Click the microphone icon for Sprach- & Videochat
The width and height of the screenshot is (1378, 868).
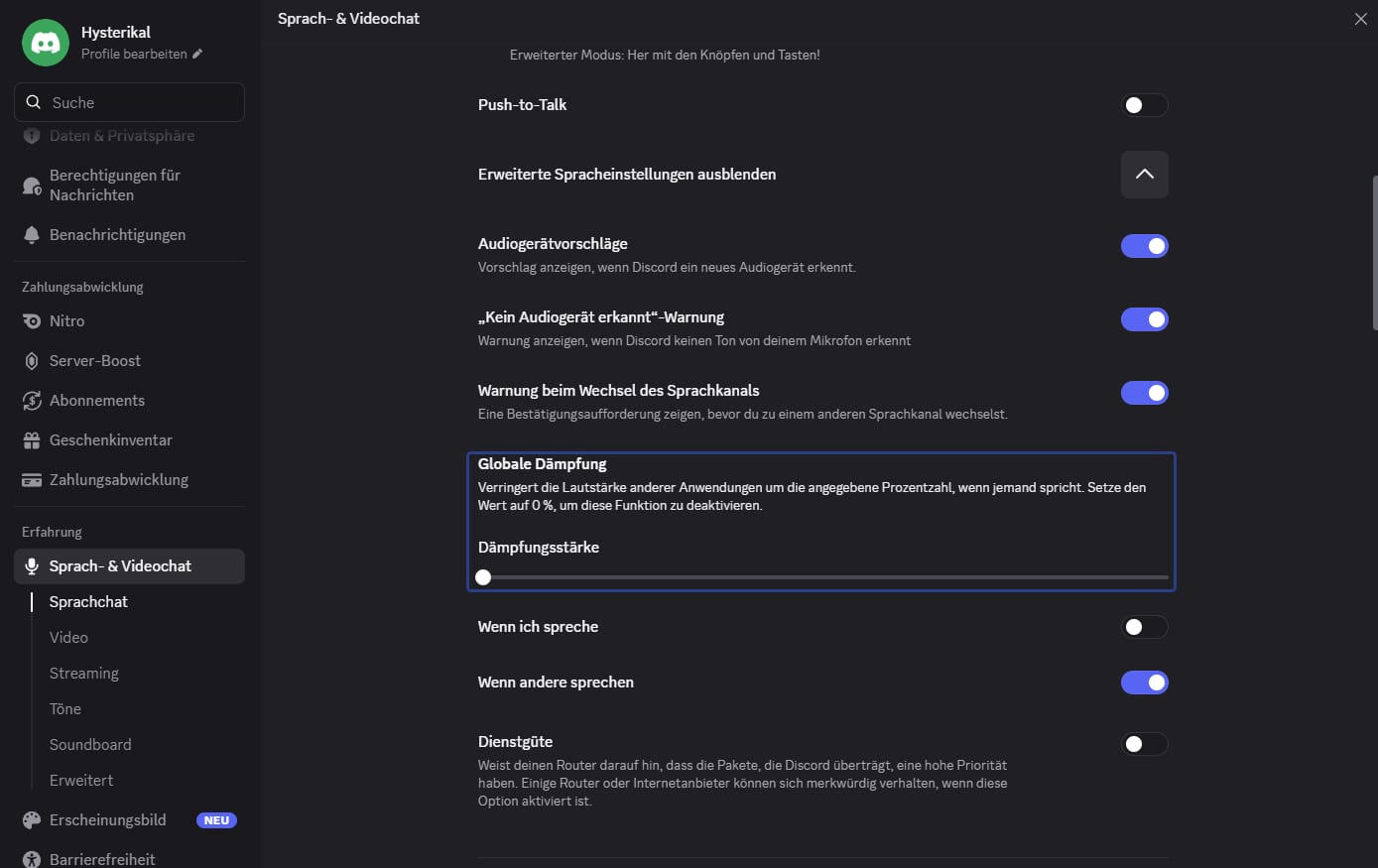[x=32, y=566]
